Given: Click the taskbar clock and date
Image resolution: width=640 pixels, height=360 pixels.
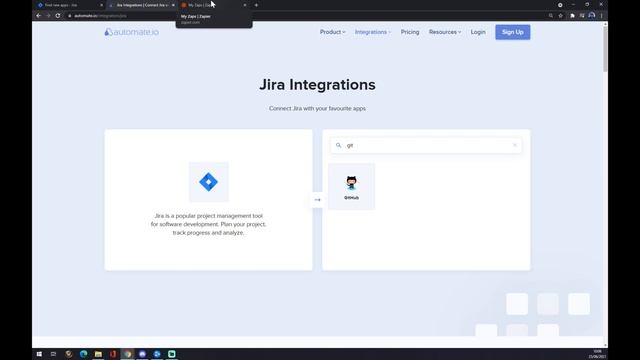Looking at the screenshot, I should click(597, 354).
